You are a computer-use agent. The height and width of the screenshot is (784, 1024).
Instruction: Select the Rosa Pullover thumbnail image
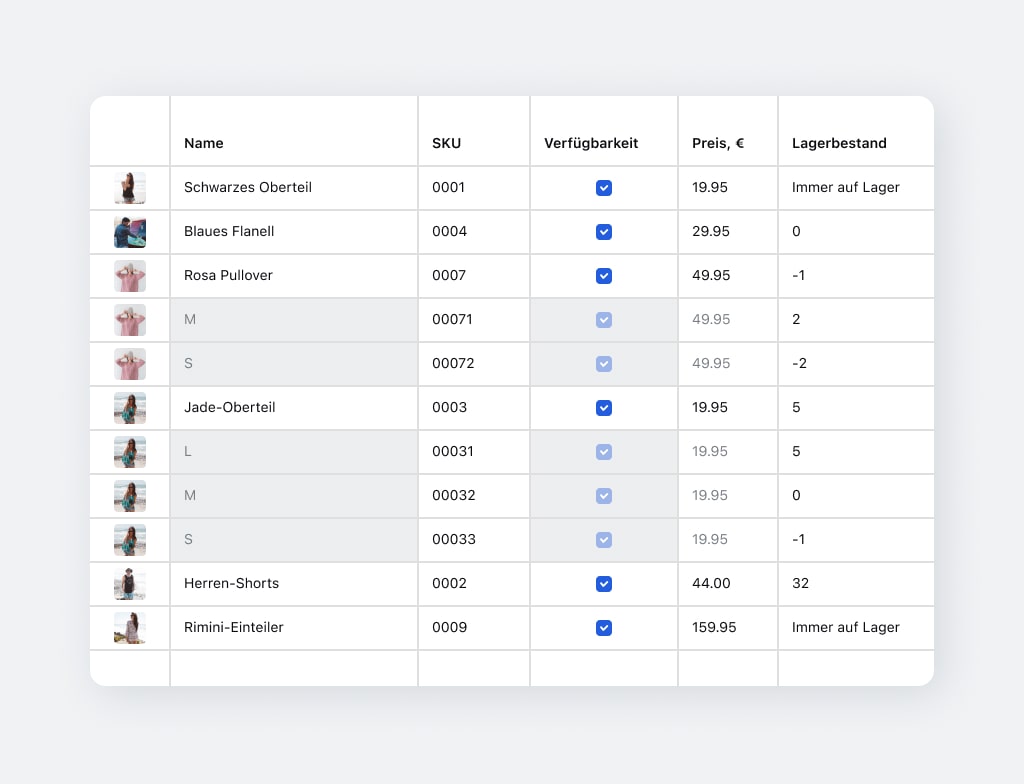click(x=130, y=276)
